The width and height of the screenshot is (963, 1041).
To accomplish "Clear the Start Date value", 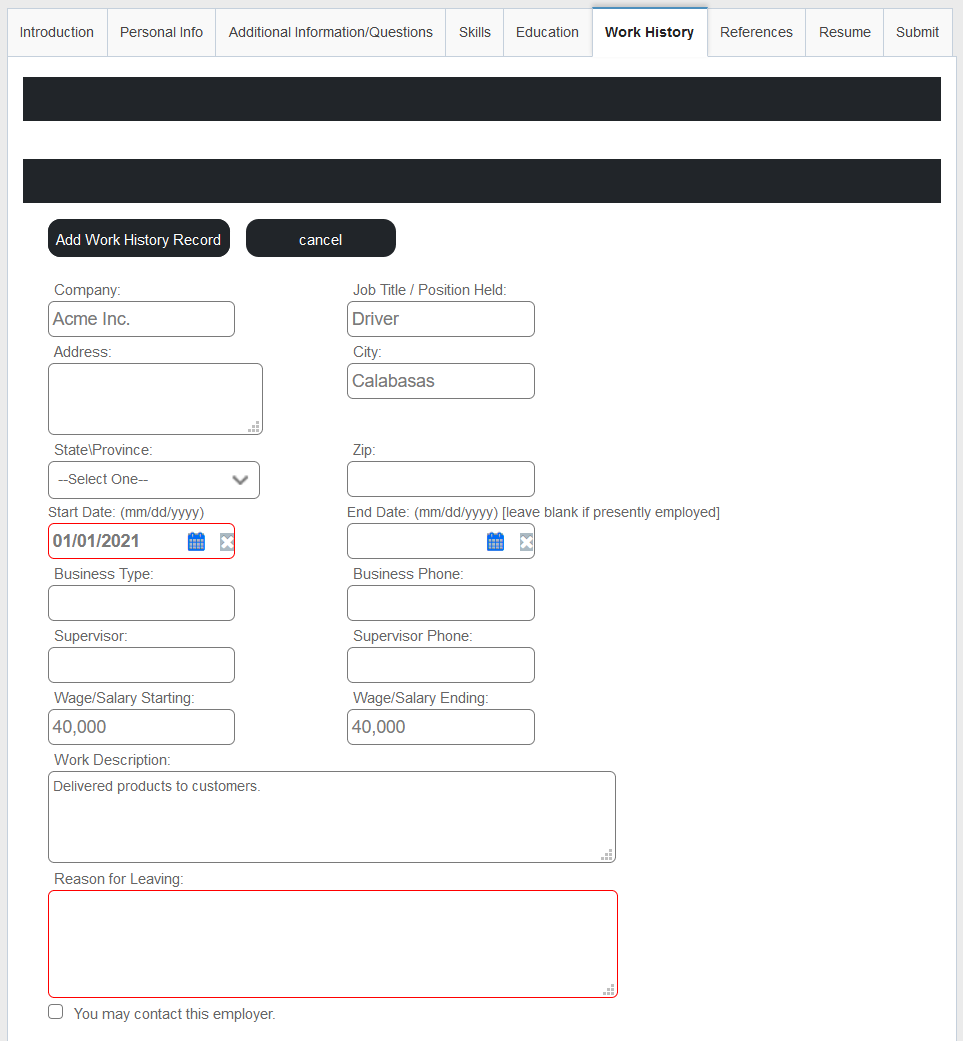I will tap(227, 542).
